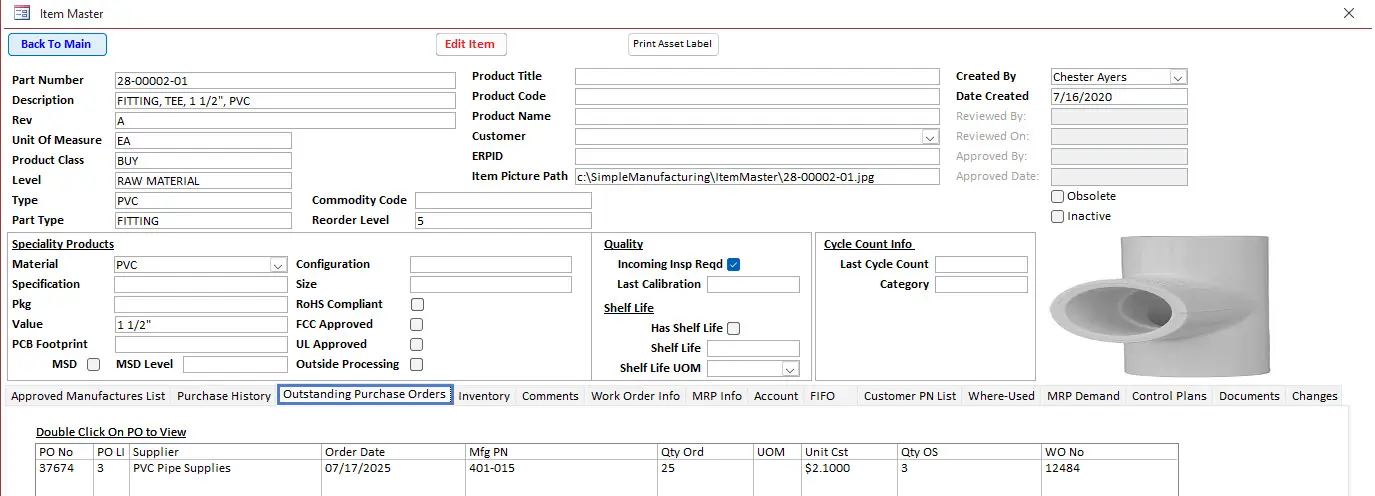Toggle the Obsolete checkbox

click(x=1058, y=197)
